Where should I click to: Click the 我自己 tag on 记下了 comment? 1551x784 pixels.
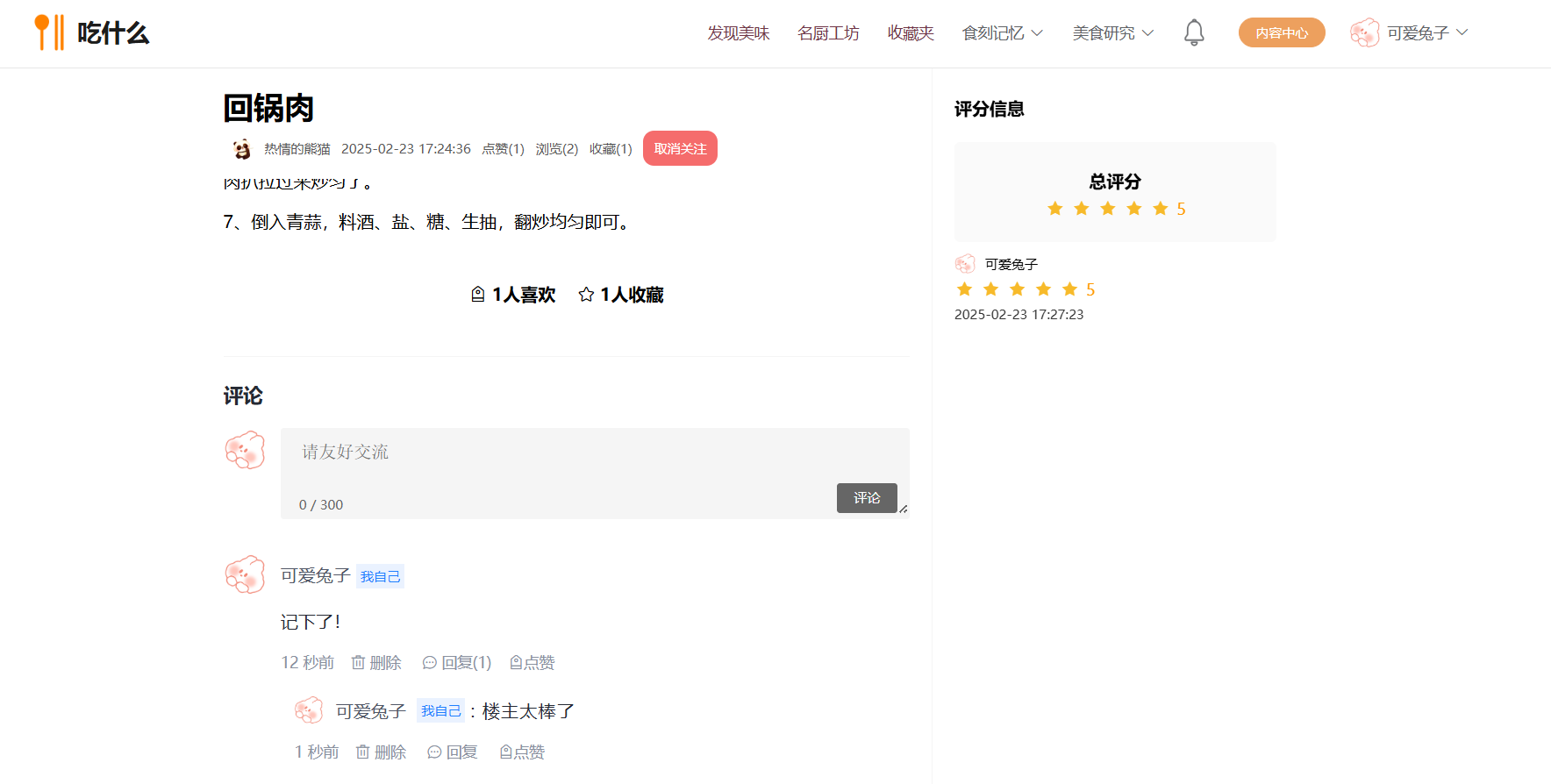pyautogui.click(x=380, y=576)
